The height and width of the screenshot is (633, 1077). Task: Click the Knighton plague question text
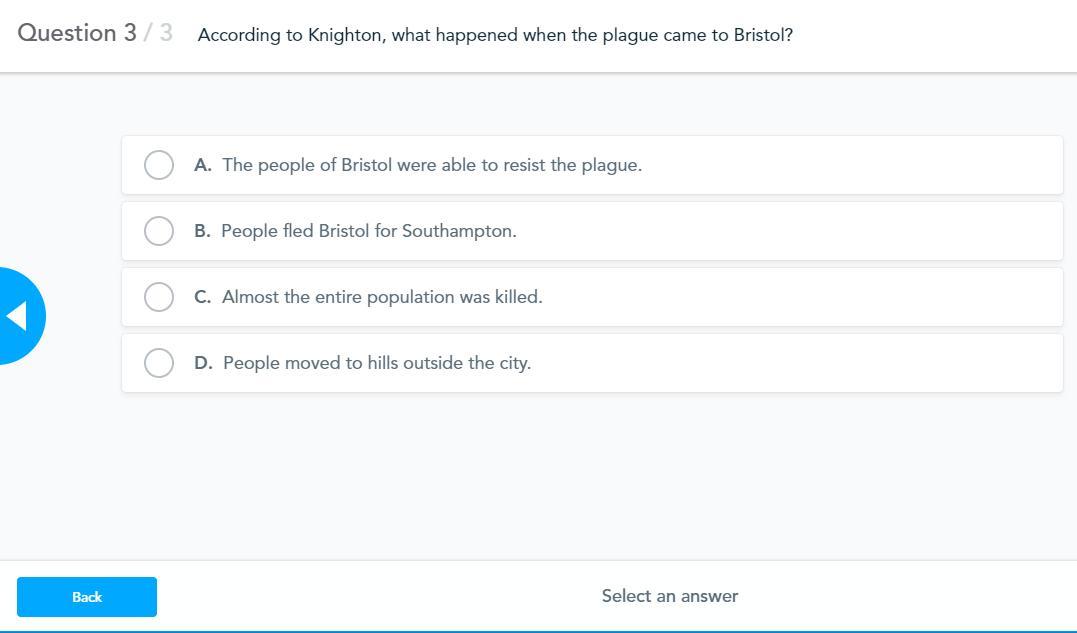click(x=495, y=35)
